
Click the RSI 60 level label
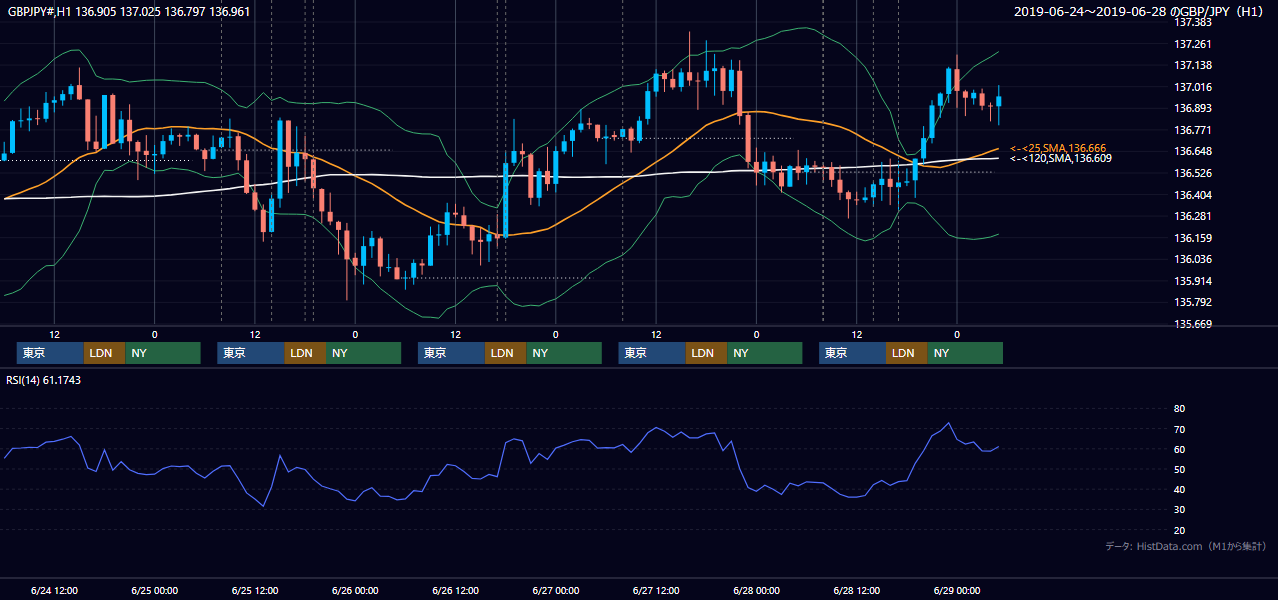point(1180,449)
